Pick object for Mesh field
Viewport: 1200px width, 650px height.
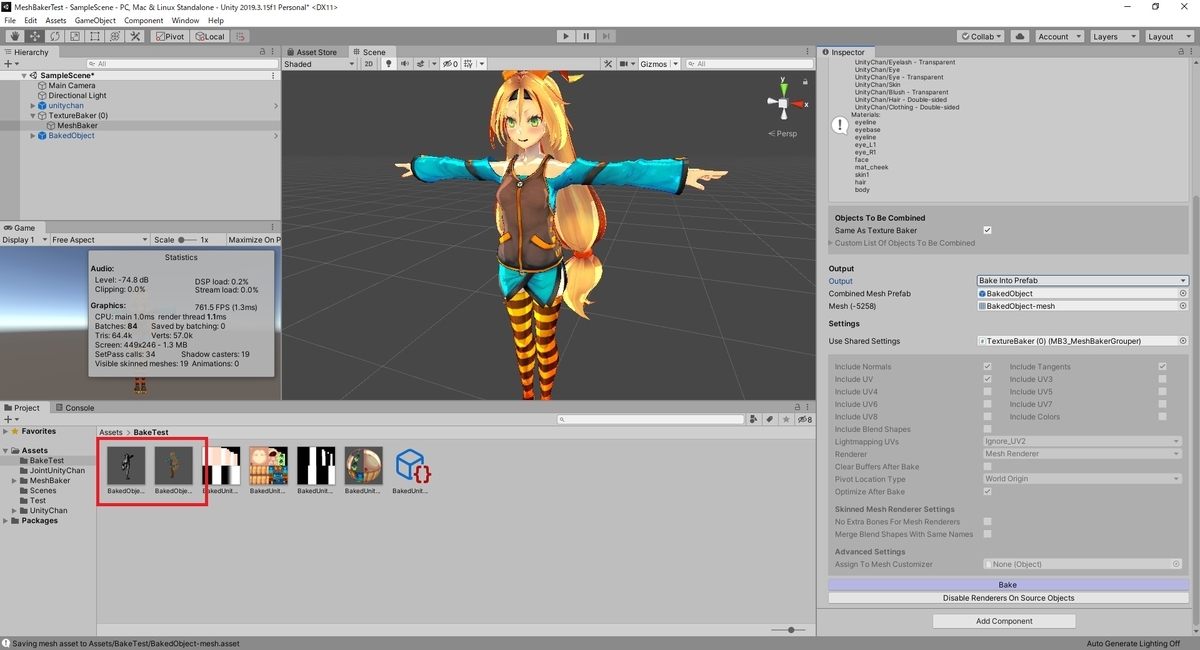pyautogui.click(x=1182, y=306)
